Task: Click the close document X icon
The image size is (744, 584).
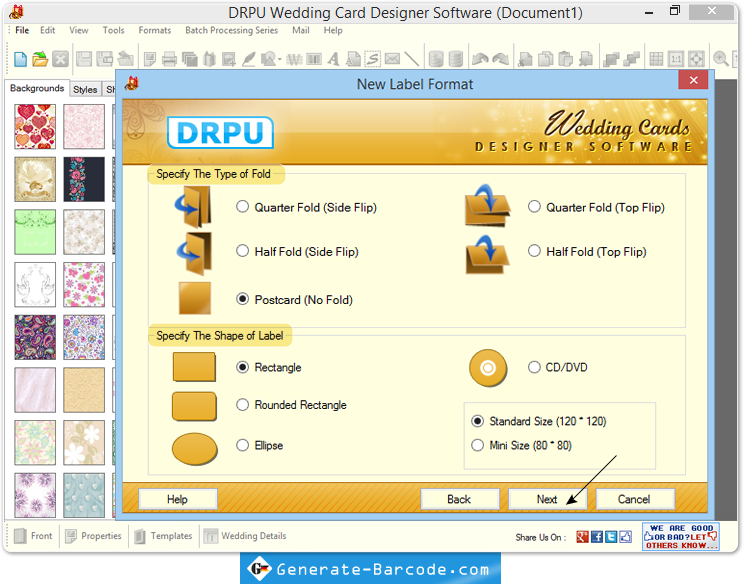Action: click(60, 59)
